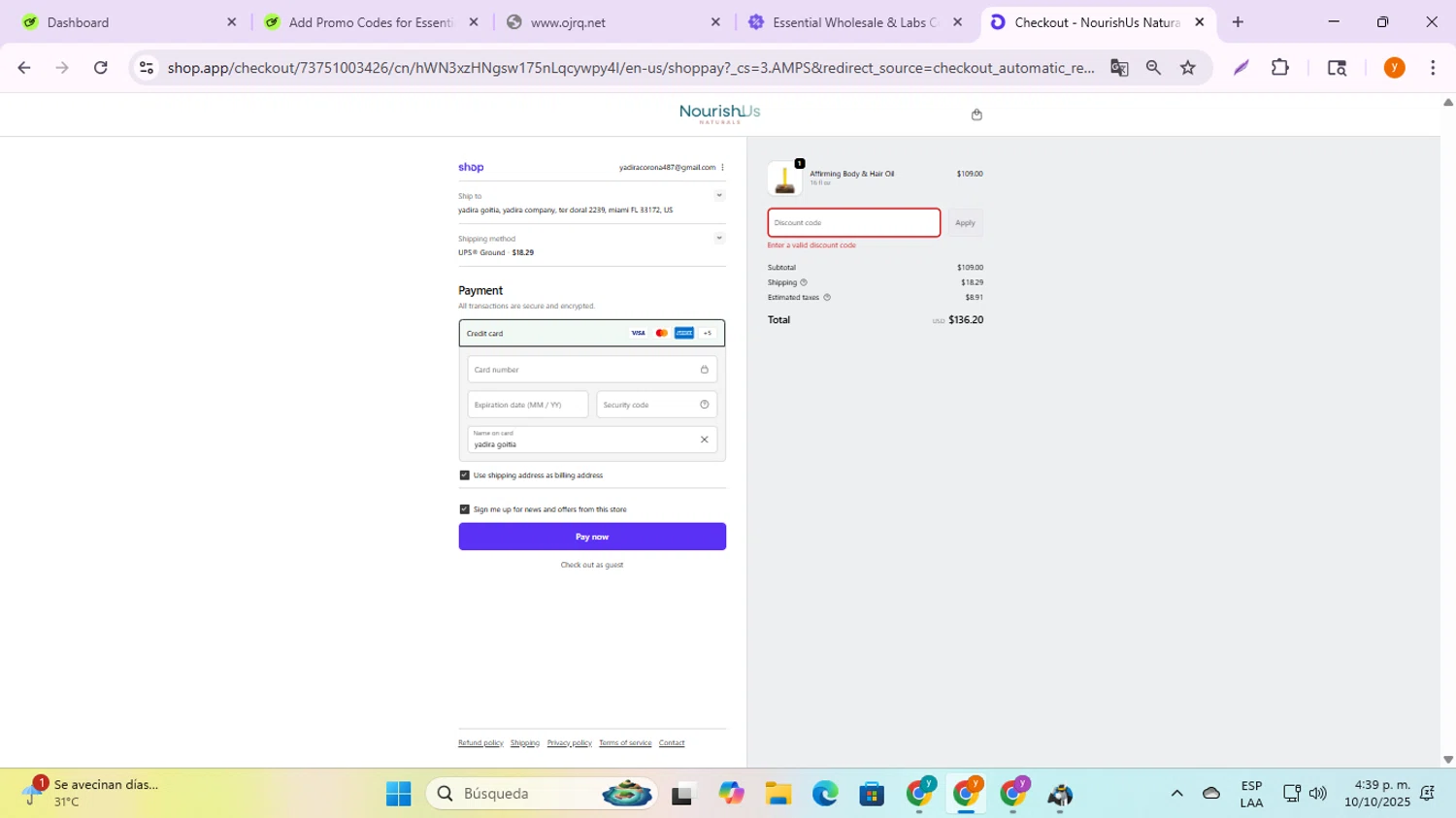Open the Contact link
Screen dimensions: 1456x818
pos(672,743)
